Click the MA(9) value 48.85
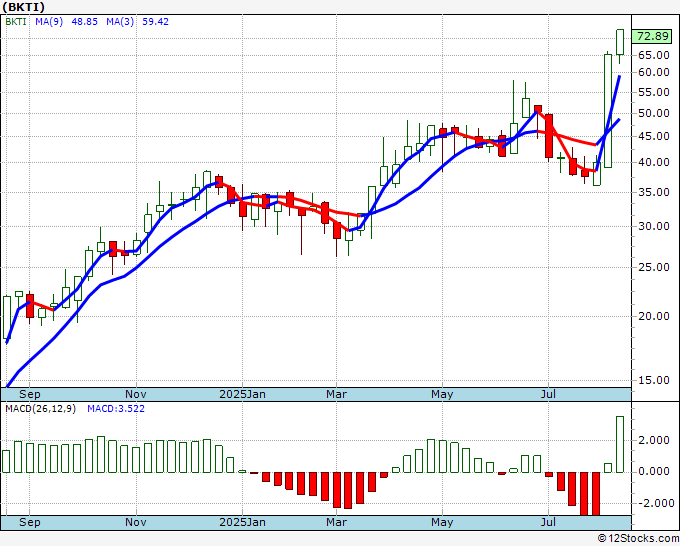The height and width of the screenshot is (546, 680). [x=85, y=22]
